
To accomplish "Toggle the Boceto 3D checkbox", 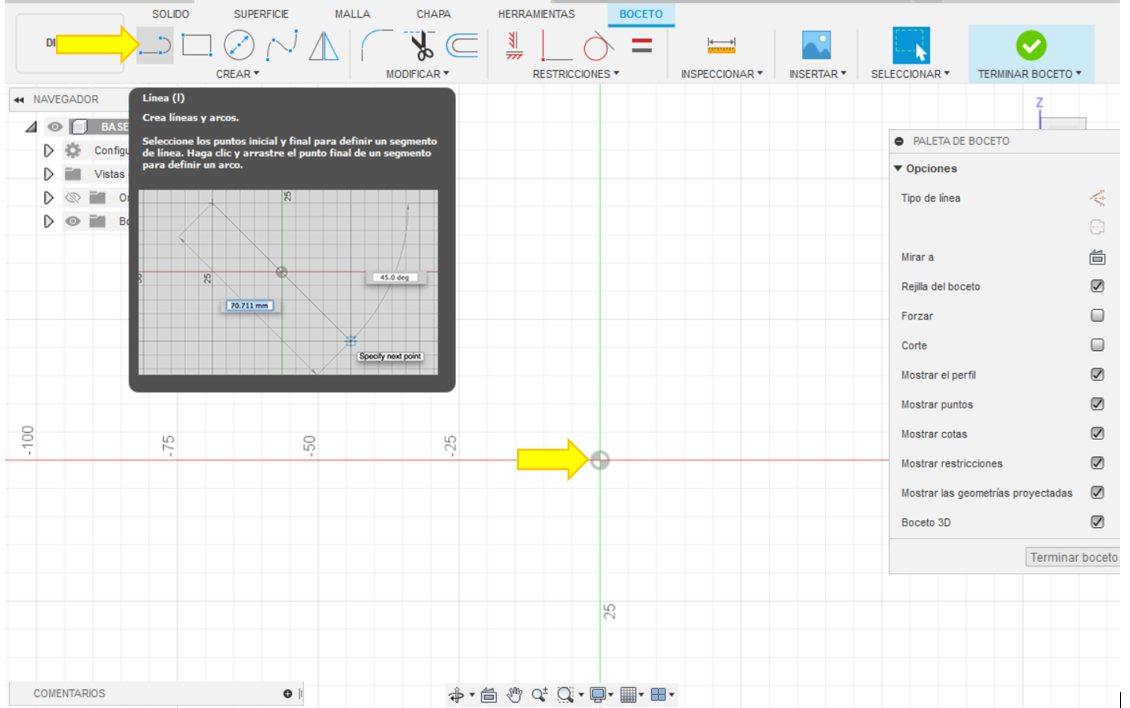I will pos(1097,522).
